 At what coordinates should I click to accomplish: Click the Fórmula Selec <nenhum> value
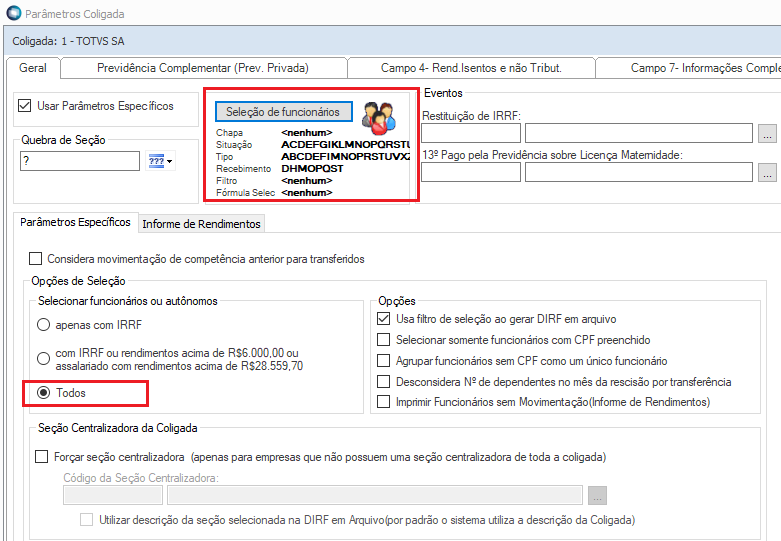tap(307, 192)
